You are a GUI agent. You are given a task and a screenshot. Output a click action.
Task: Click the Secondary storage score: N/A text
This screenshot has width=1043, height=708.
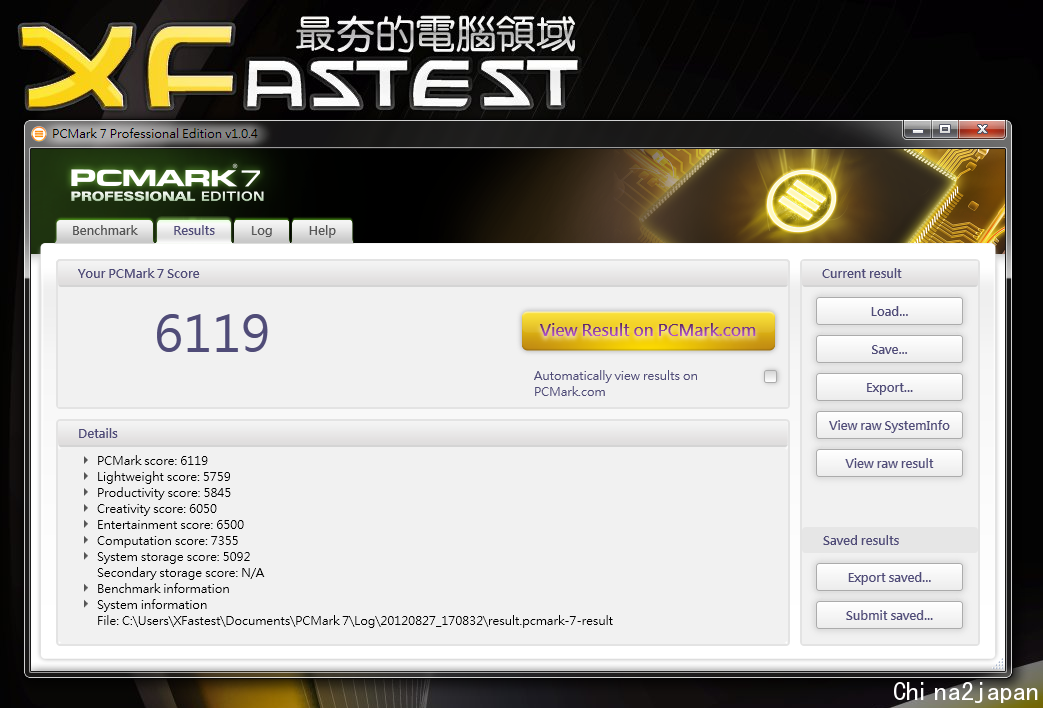180,572
